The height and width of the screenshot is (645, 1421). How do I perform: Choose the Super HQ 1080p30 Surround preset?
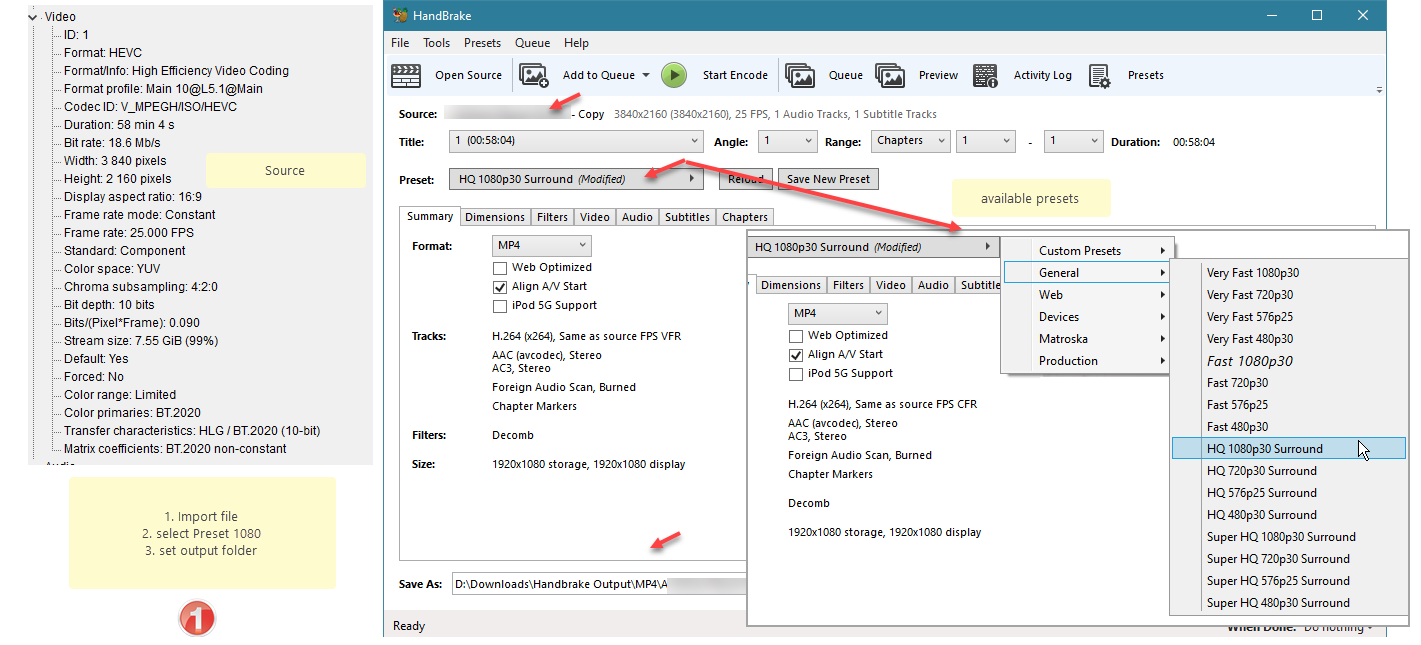click(1288, 537)
